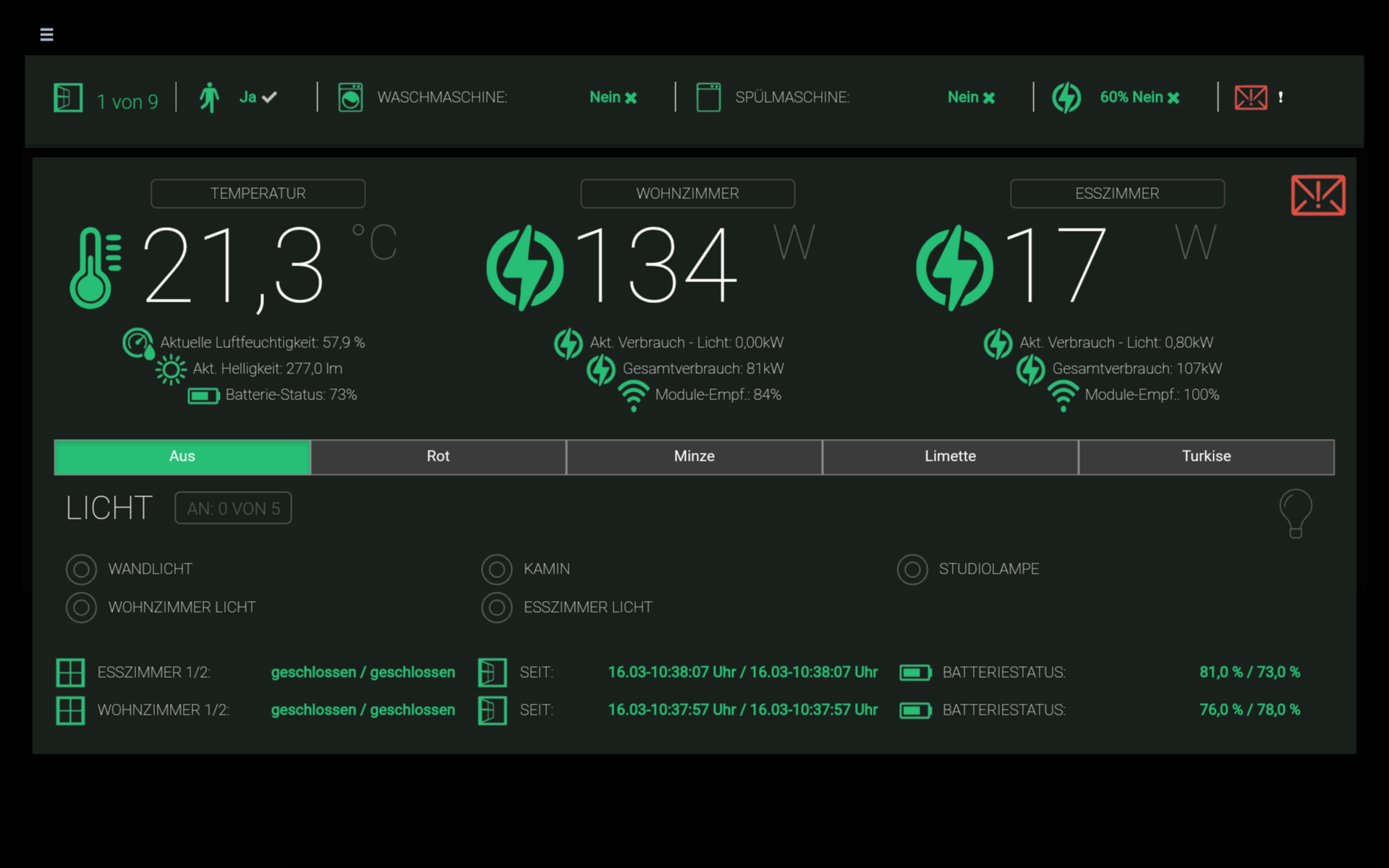The image size is (1389, 868).
Task: Open the WOHNZIMMER section header
Action: click(x=687, y=193)
